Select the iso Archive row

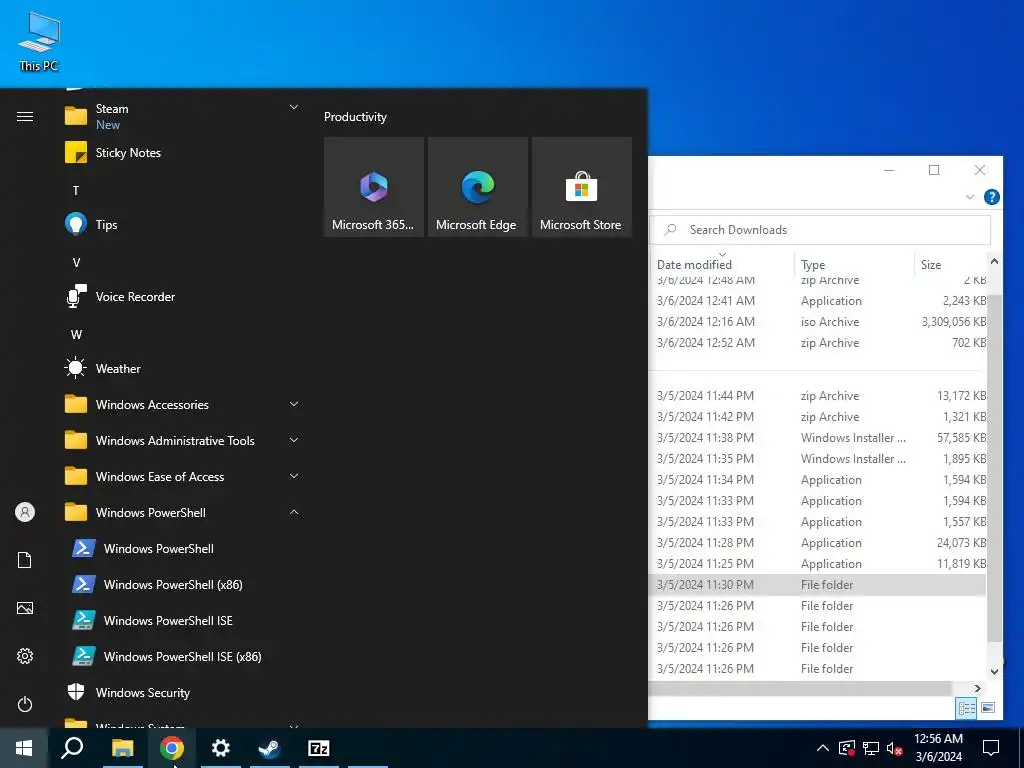point(819,322)
